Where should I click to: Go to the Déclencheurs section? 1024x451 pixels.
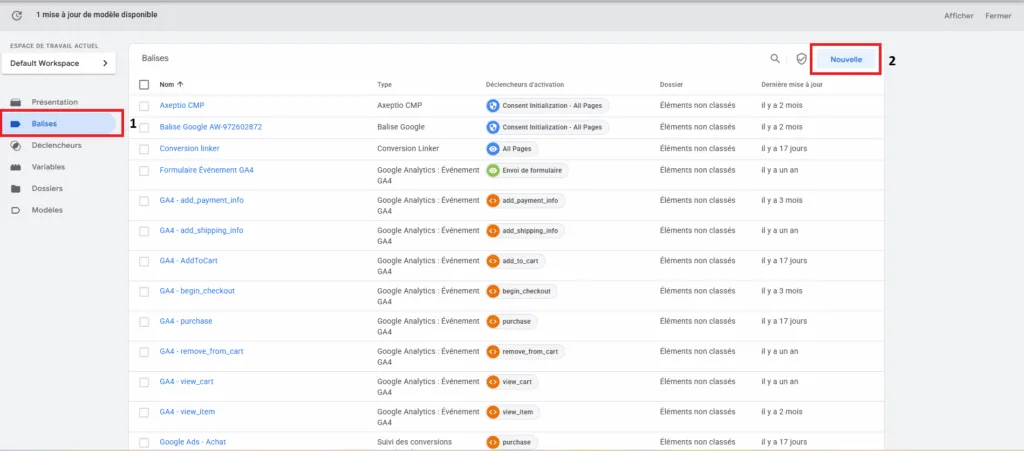point(57,146)
